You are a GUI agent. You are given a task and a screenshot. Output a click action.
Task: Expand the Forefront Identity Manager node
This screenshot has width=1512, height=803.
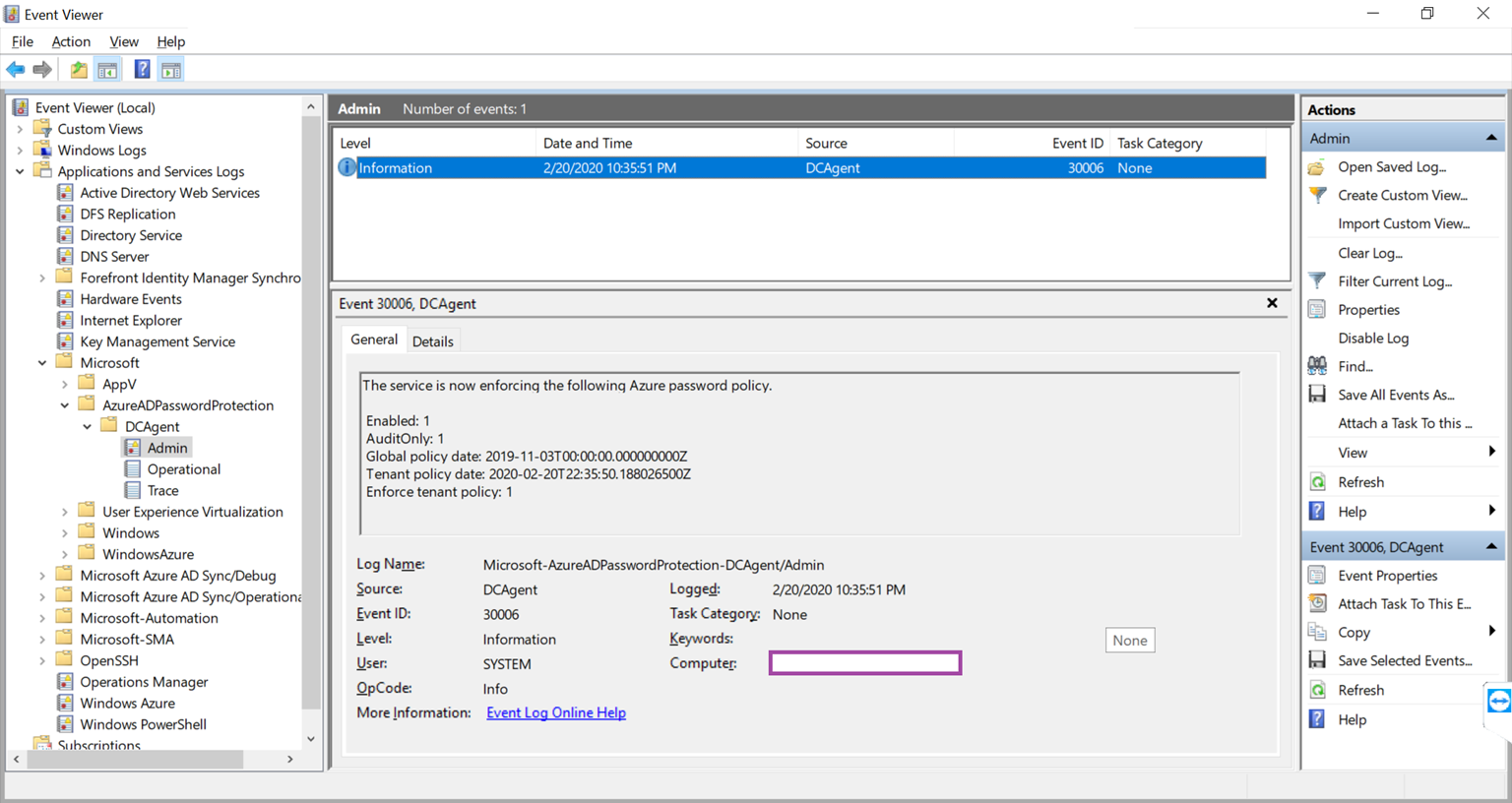click(x=42, y=278)
